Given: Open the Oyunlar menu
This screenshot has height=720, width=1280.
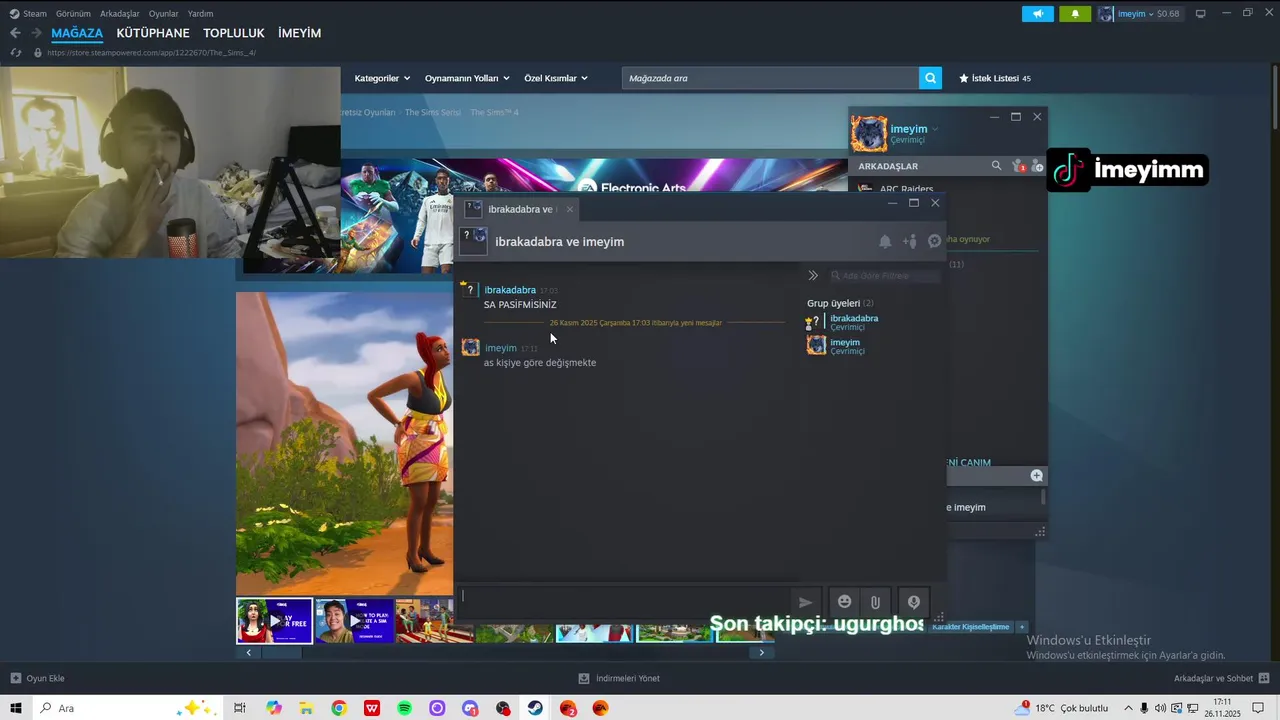Looking at the screenshot, I should tap(164, 14).
